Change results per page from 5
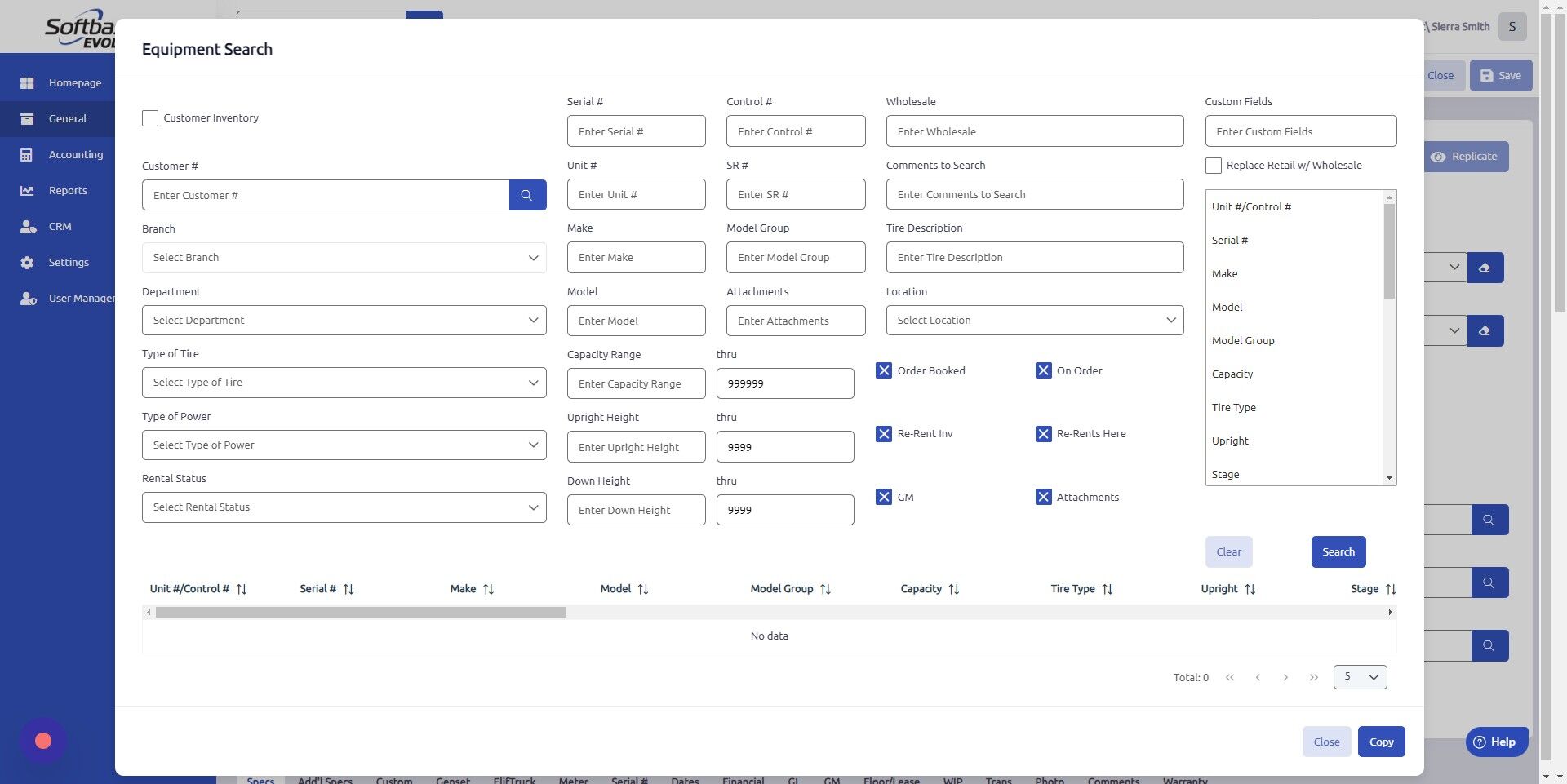Screen dimensions: 1567x784 point(1359,677)
